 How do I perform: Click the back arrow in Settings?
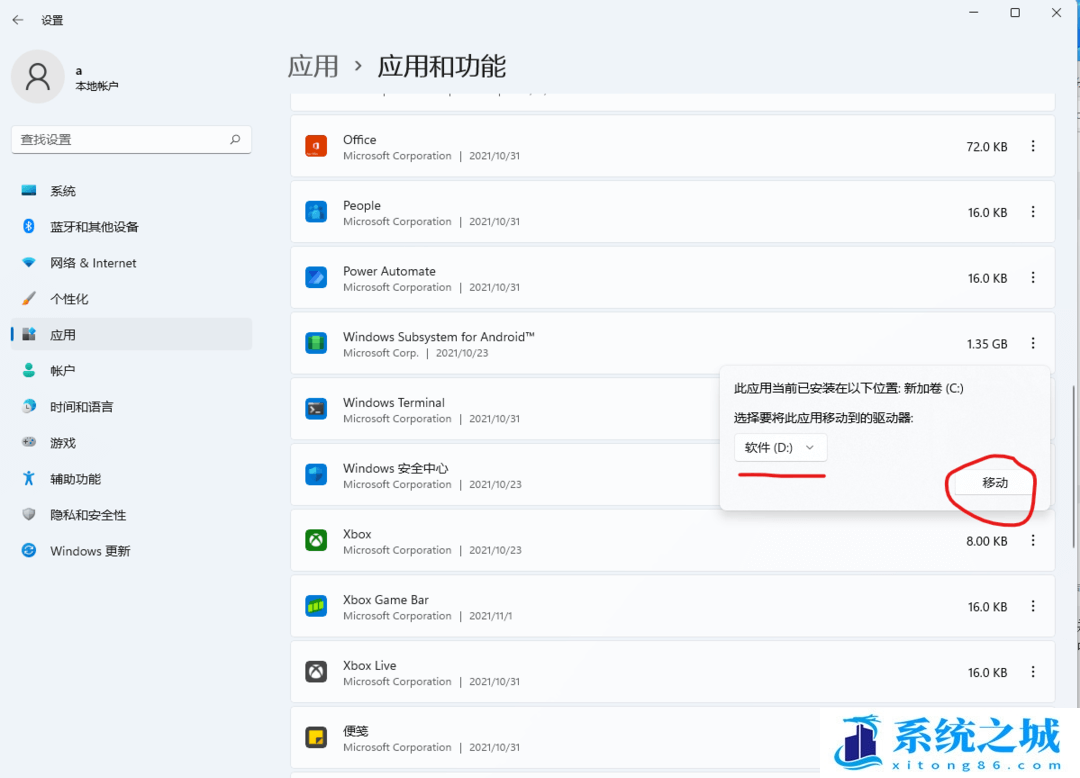click(x=18, y=20)
